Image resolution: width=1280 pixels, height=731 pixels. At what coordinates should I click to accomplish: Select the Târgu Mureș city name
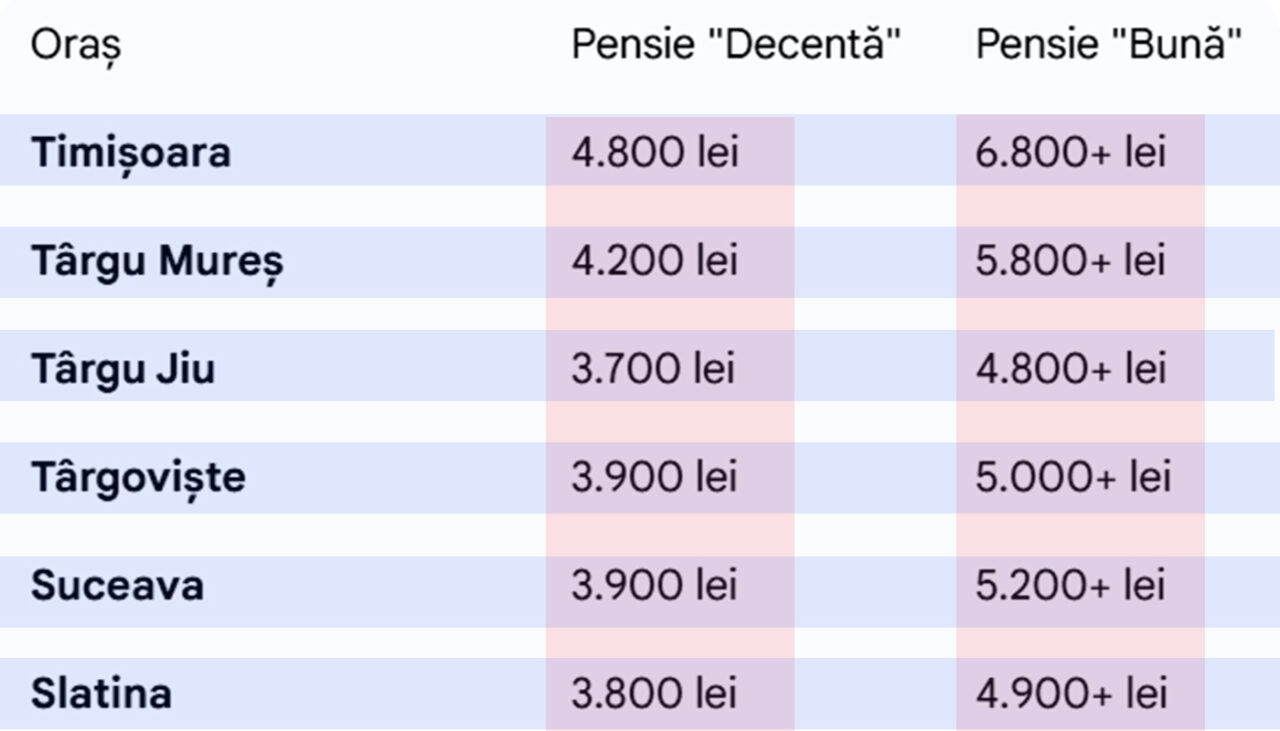(x=157, y=262)
